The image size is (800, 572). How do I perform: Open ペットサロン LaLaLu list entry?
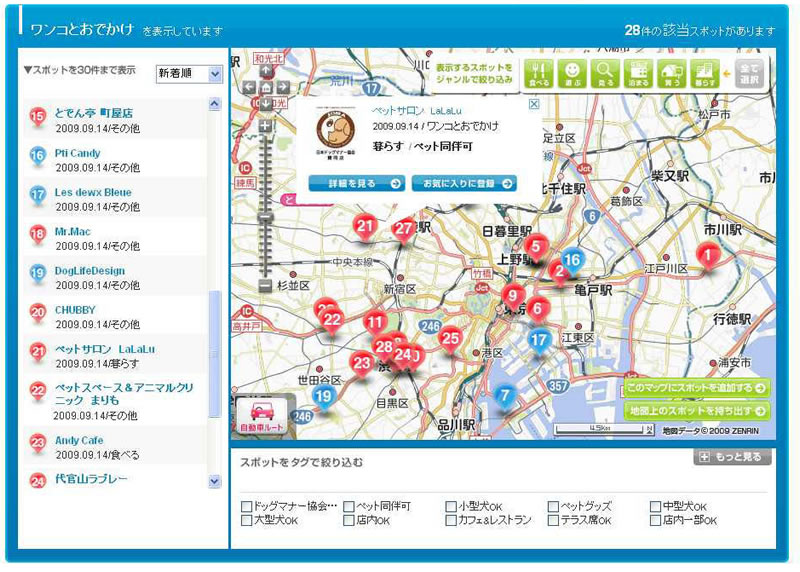pyautogui.click(x=115, y=356)
